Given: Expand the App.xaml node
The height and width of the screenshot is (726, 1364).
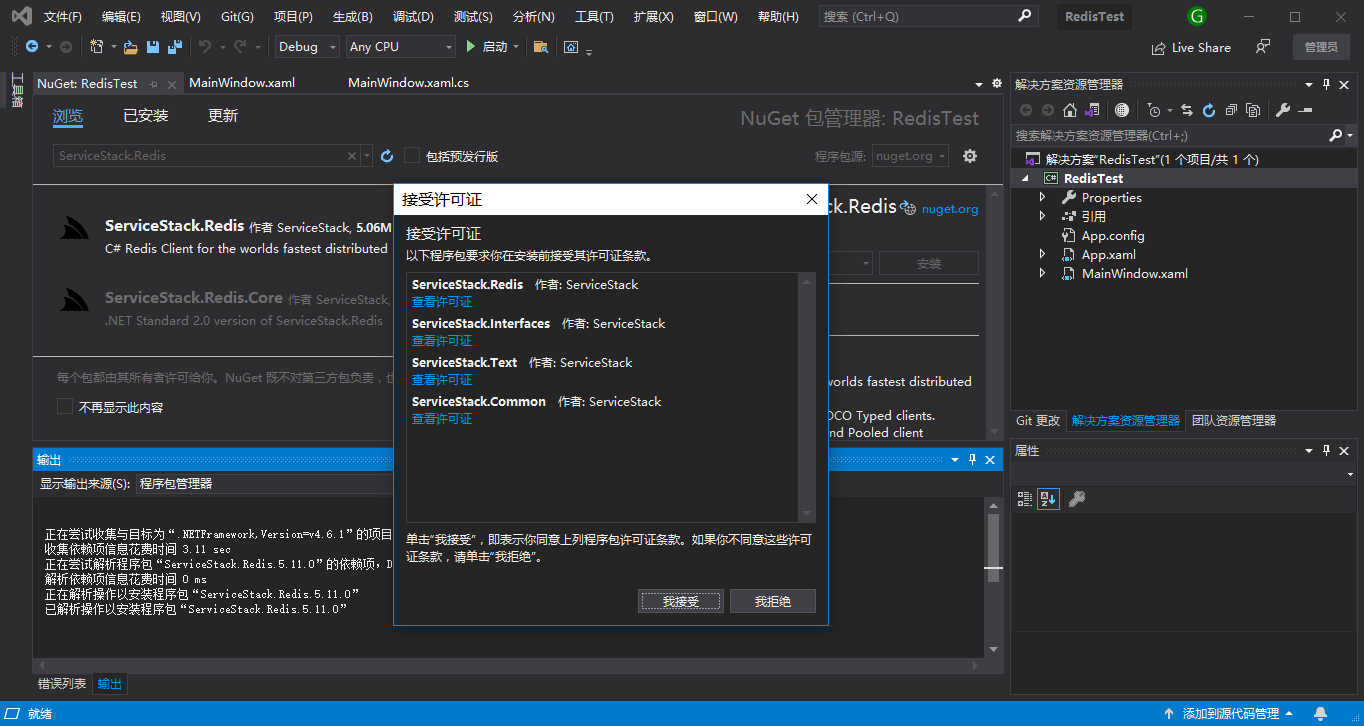Looking at the screenshot, I should (x=1042, y=254).
